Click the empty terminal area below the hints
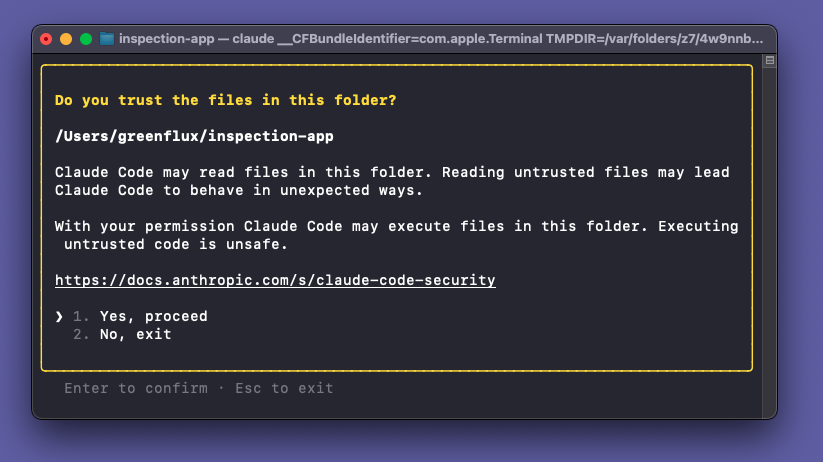 [400, 407]
